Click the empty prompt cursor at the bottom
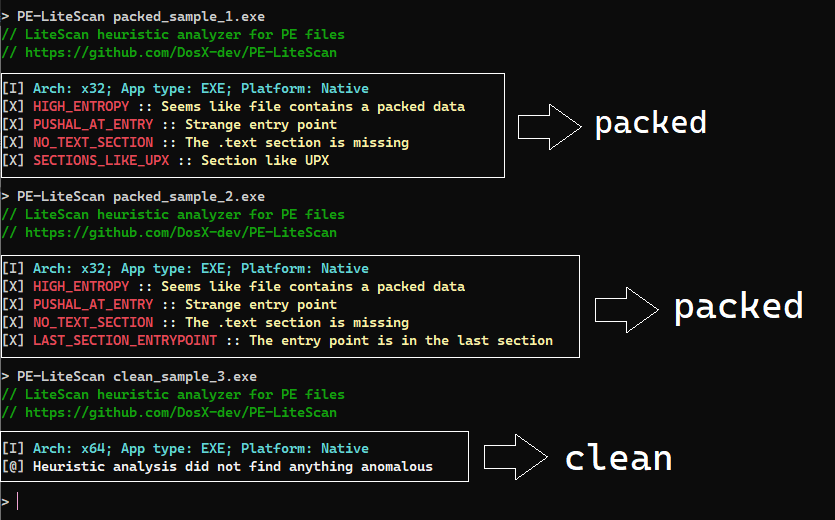This screenshot has width=835, height=520. [x=17, y=501]
